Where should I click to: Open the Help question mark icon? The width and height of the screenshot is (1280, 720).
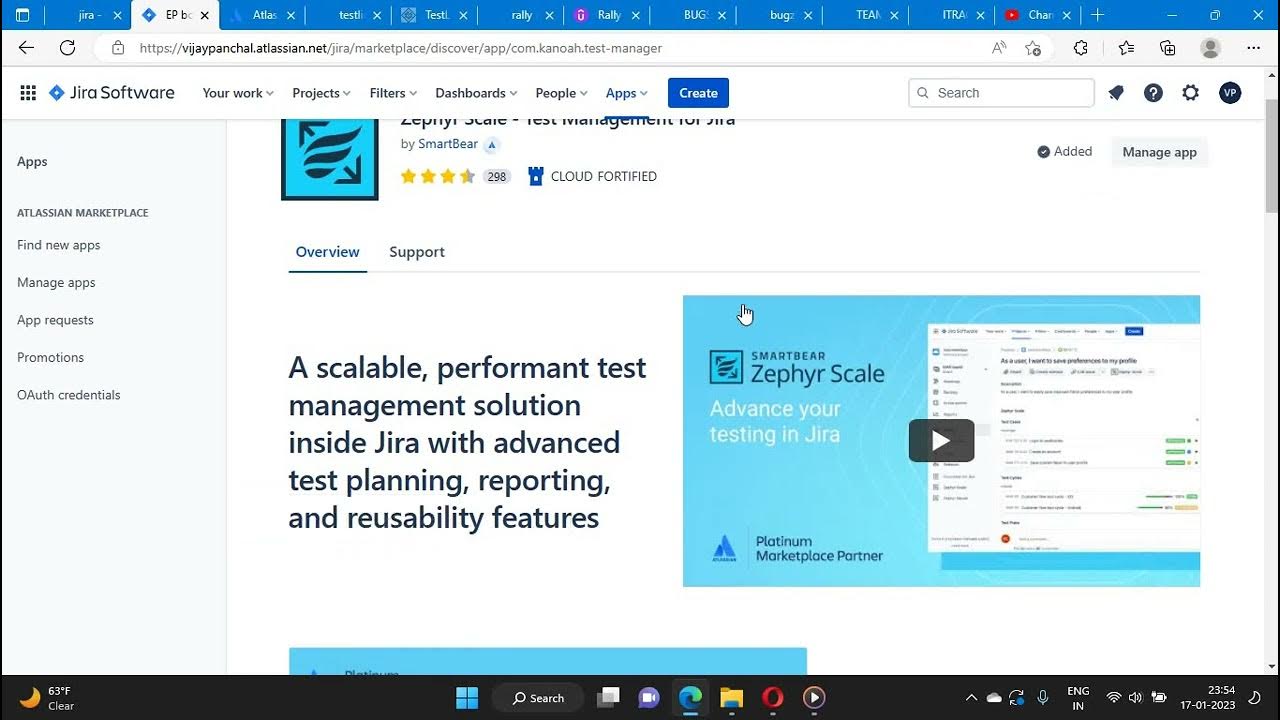(1153, 93)
